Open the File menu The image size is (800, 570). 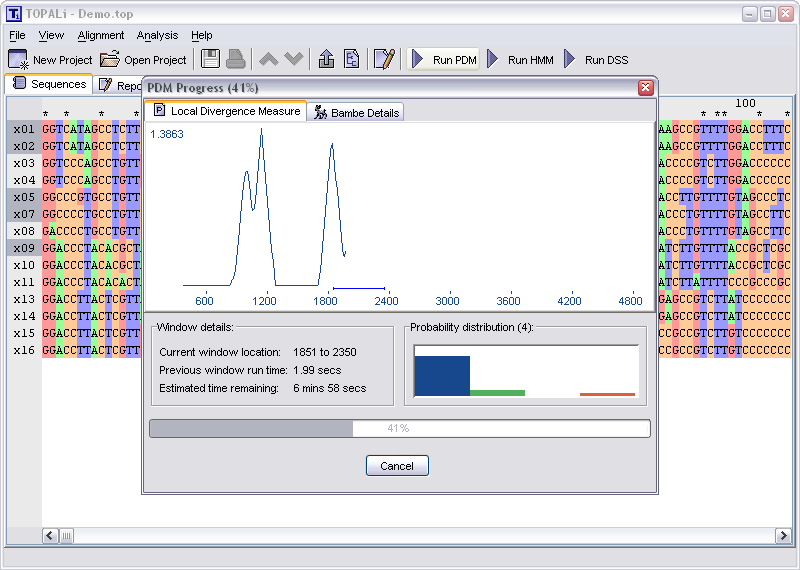(x=17, y=35)
